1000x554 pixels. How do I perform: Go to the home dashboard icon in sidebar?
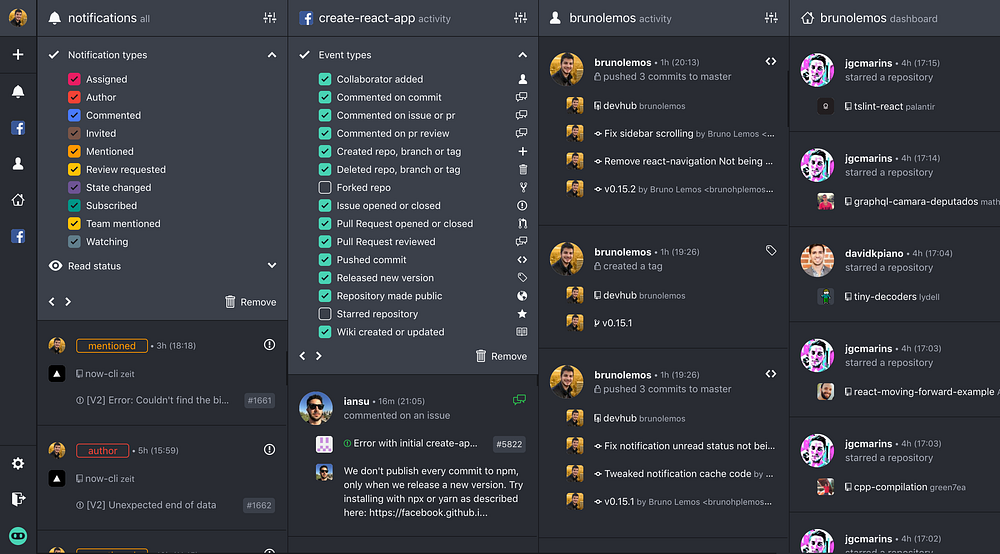tap(18, 200)
